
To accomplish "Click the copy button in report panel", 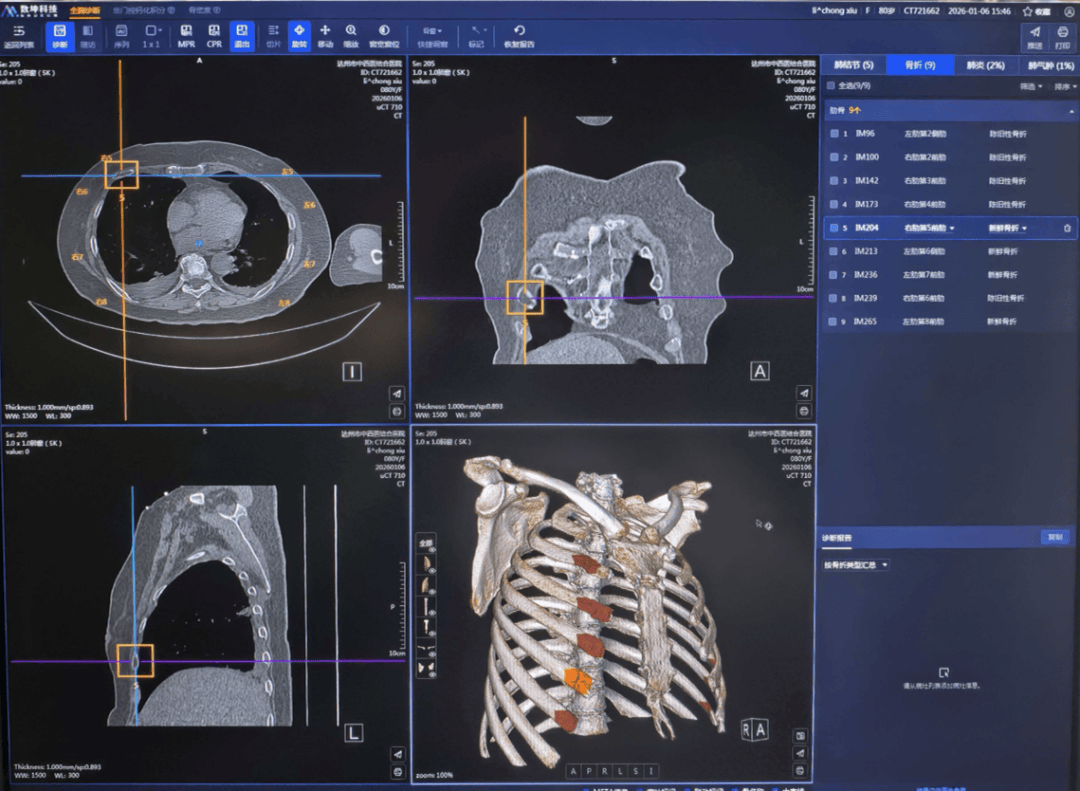I will pos(1055,537).
